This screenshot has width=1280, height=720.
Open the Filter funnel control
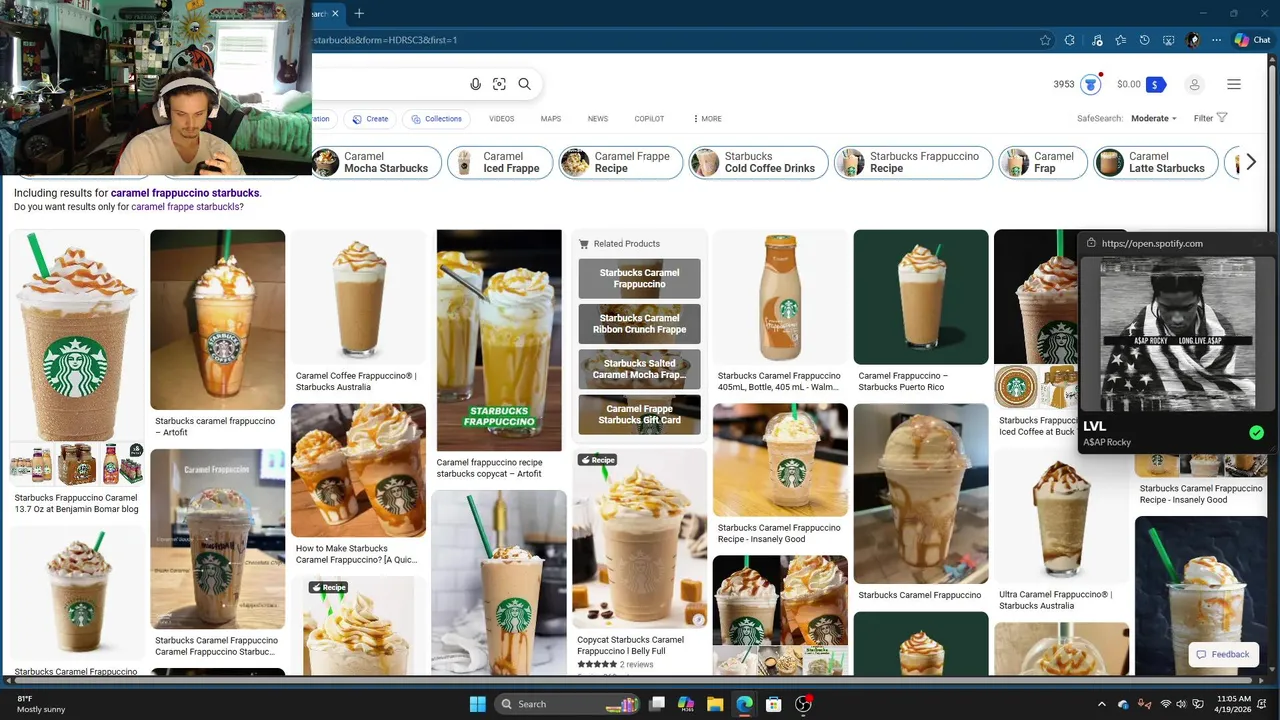coord(1210,118)
